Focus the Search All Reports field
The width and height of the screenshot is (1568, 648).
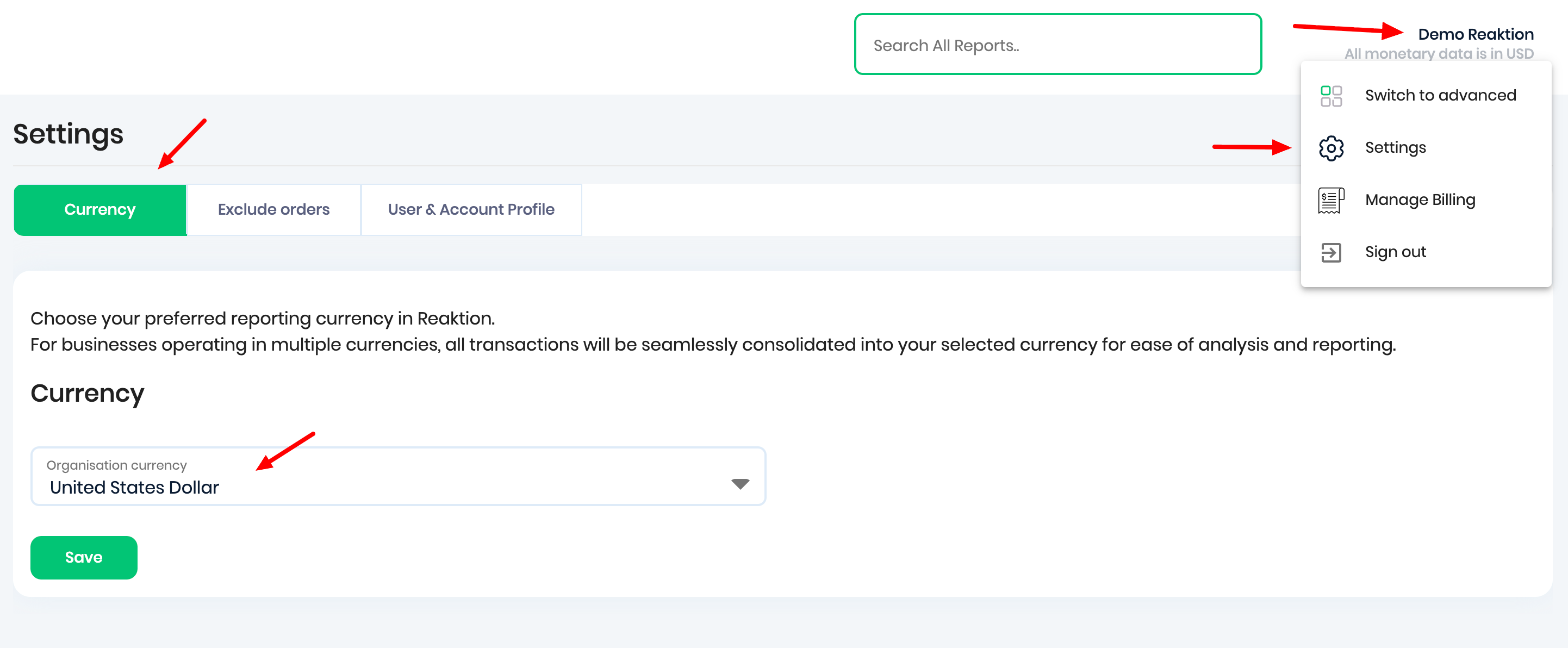tap(1057, 45)
